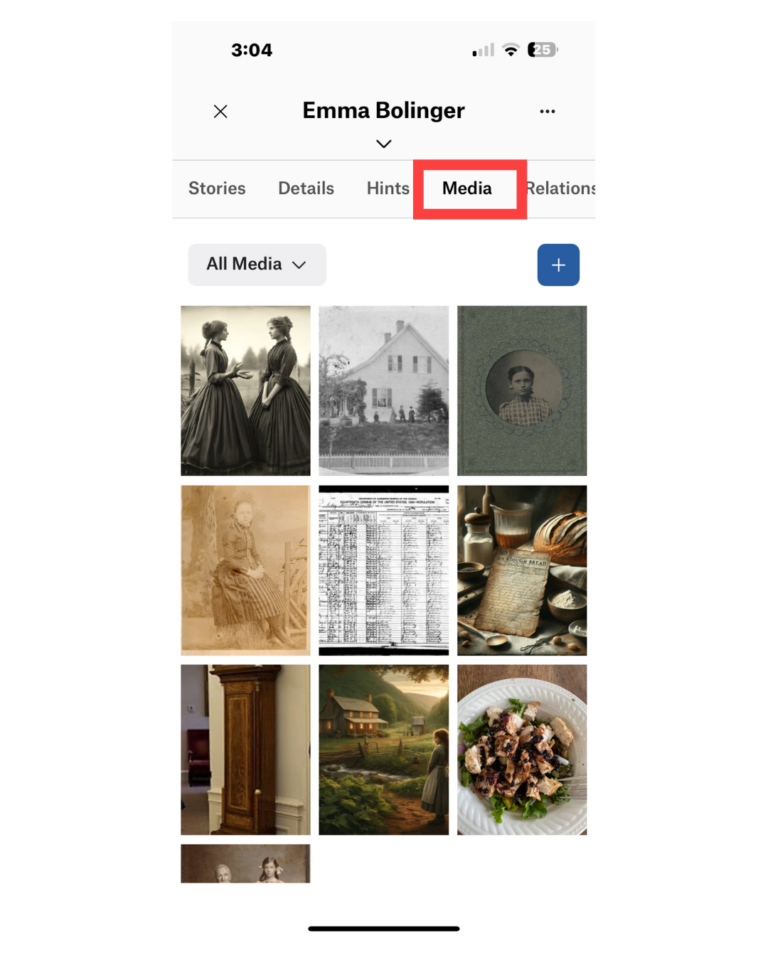Close Emma Bolinger's profile with the X icon

(220, 111)
